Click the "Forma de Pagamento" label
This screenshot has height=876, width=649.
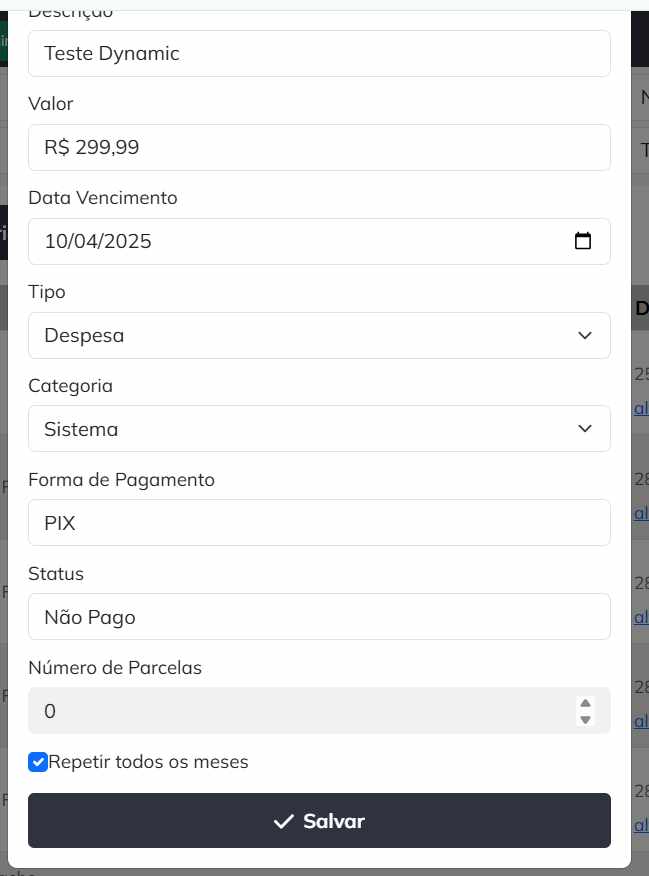[x=121, y=480]
